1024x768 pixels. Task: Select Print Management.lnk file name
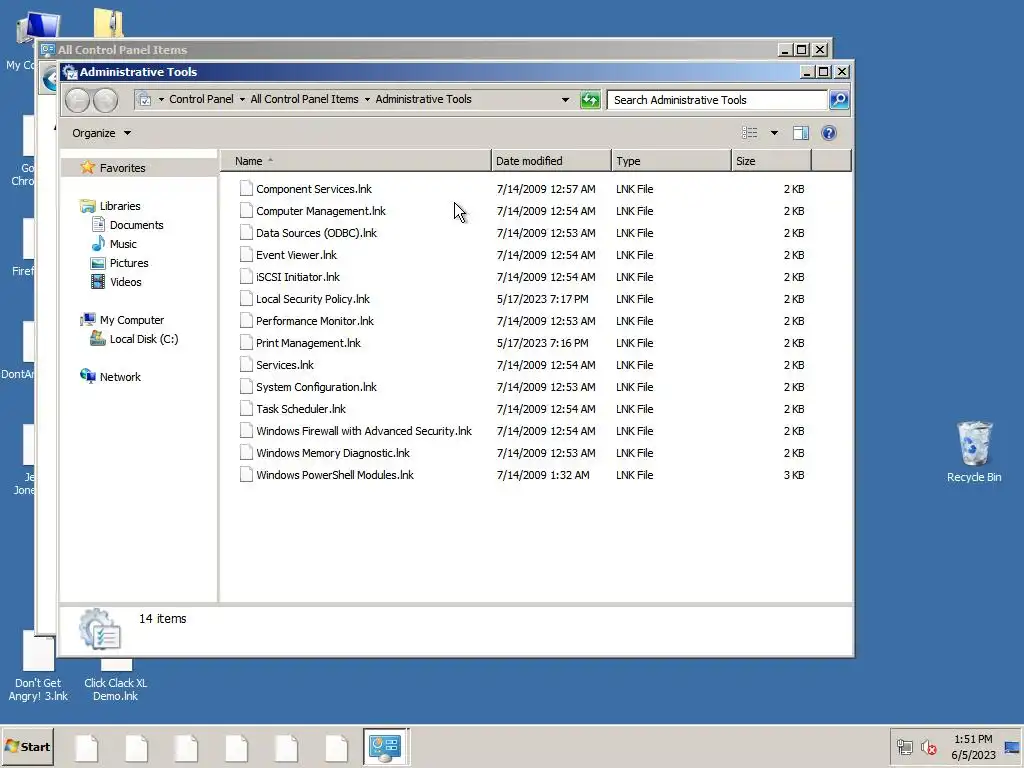click(308, 343)
